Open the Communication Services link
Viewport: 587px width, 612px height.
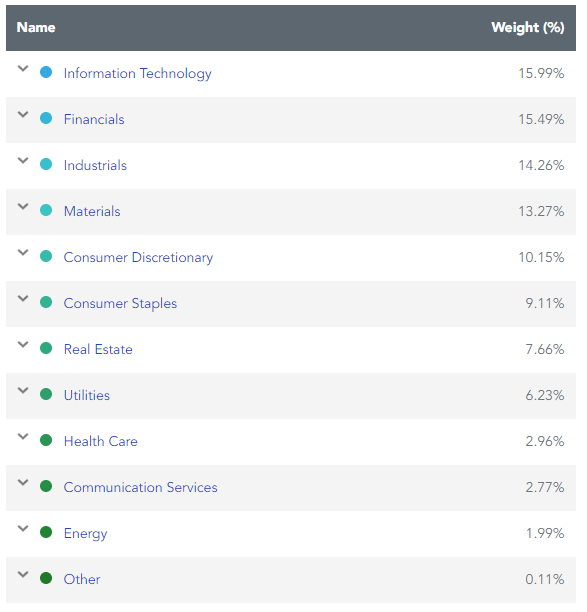pyautogui.click(x=141, y=487)
